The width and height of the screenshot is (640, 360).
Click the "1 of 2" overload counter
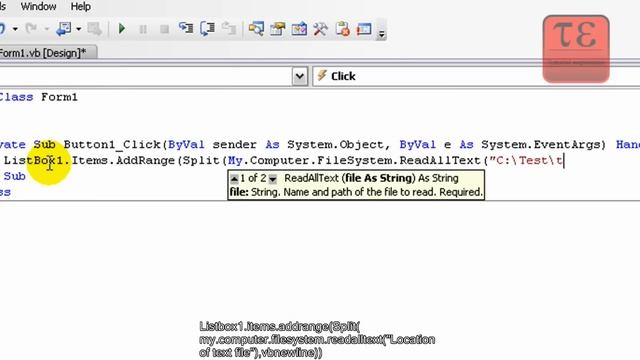[x=253, y=178]
